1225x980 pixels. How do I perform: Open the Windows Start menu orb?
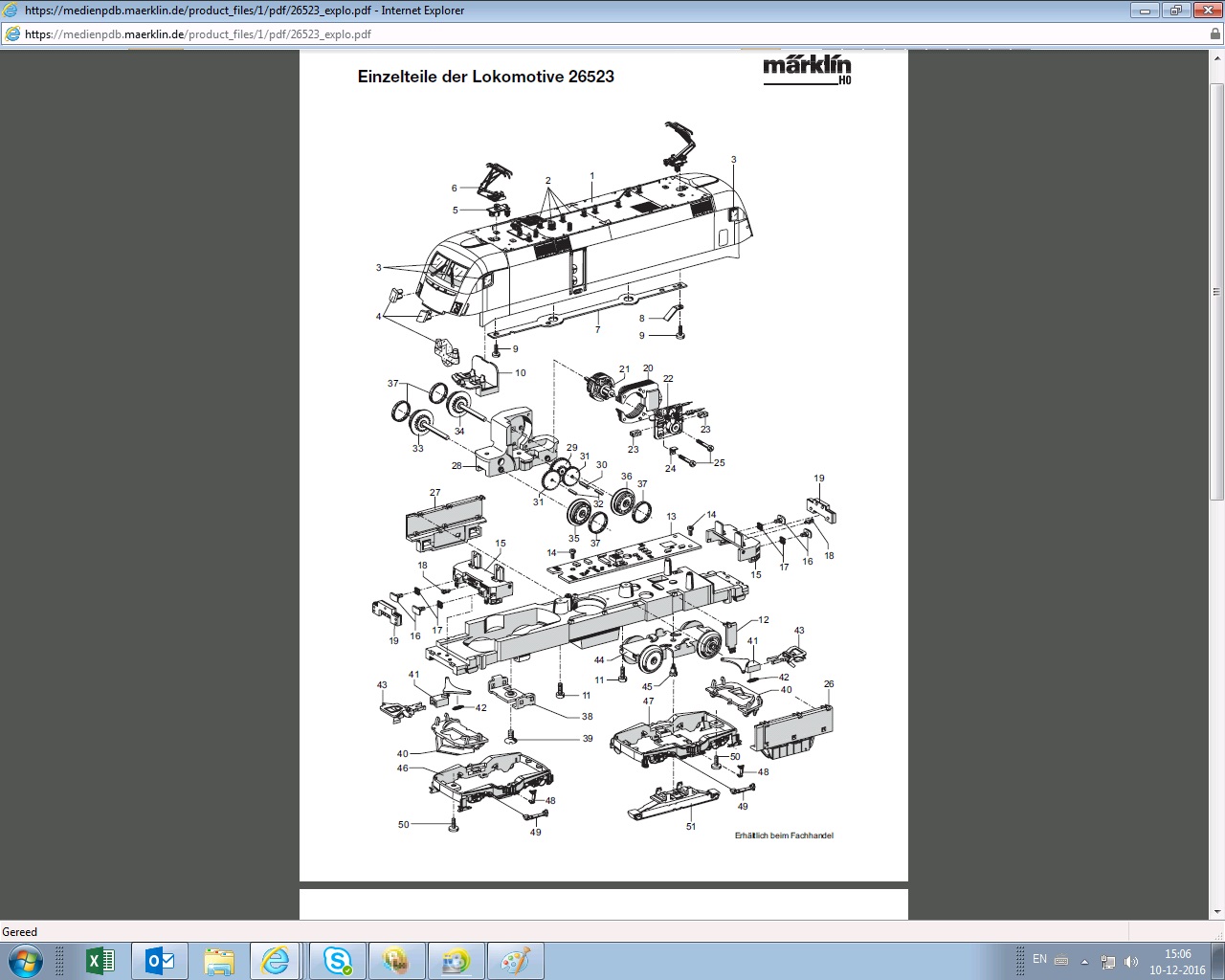23,960
